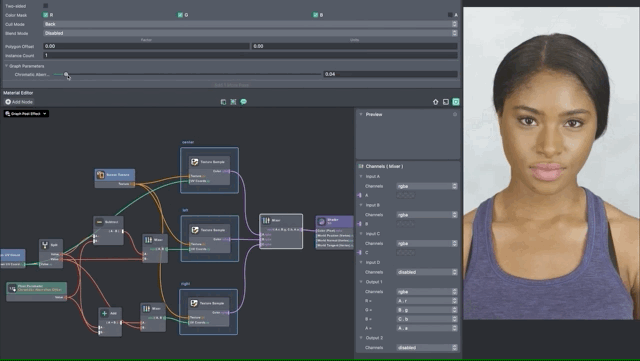Click the left Texture Sample node icon
This screenshot has height=361, width=640.
(x=195, y=230)
